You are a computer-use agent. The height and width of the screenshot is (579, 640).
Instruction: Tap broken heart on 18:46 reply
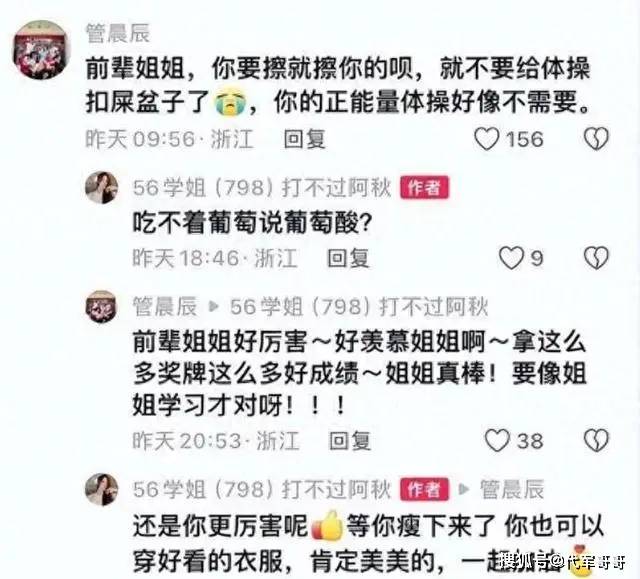click(596, 258)
